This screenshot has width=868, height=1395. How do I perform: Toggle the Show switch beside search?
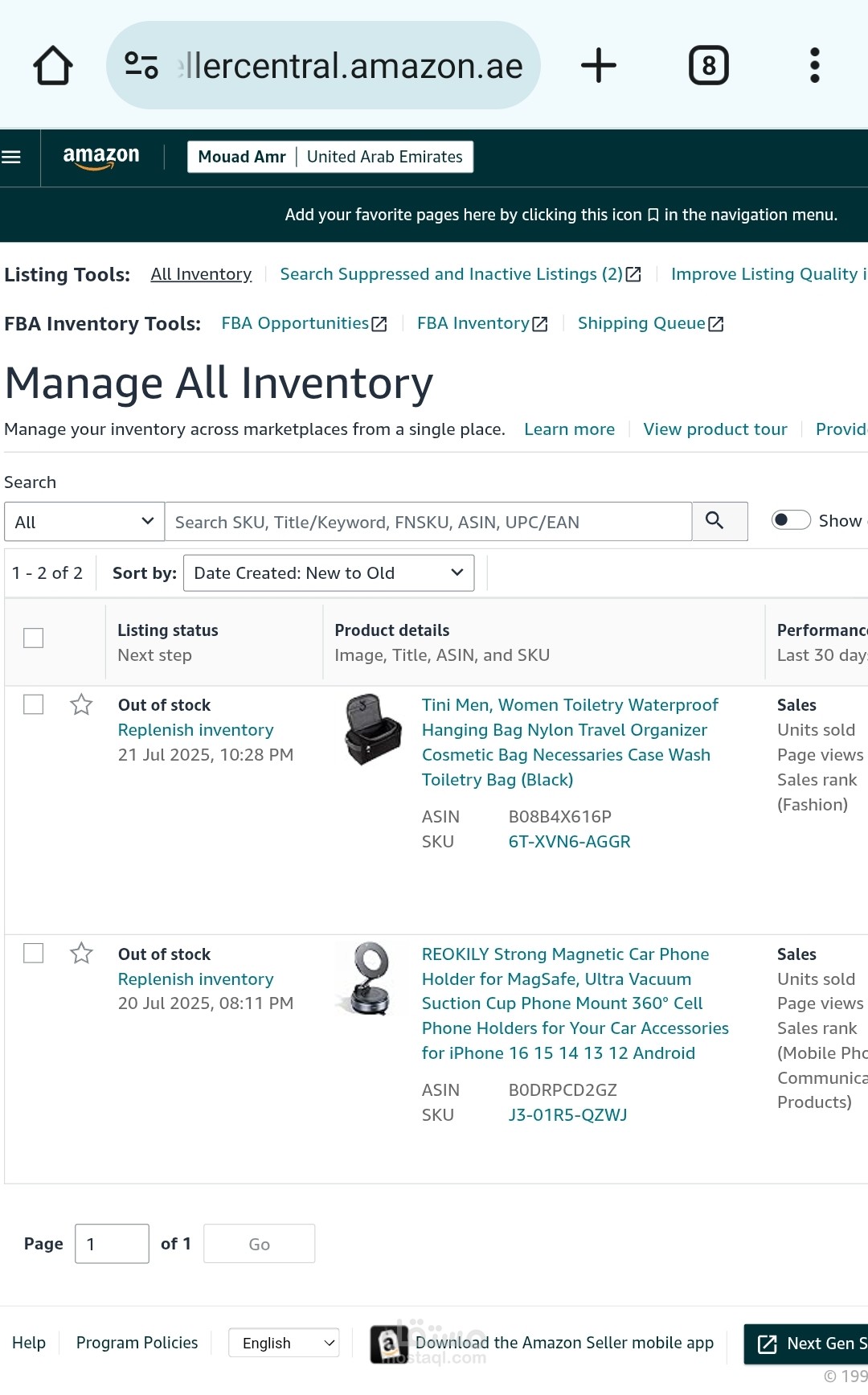coord(791,520)
